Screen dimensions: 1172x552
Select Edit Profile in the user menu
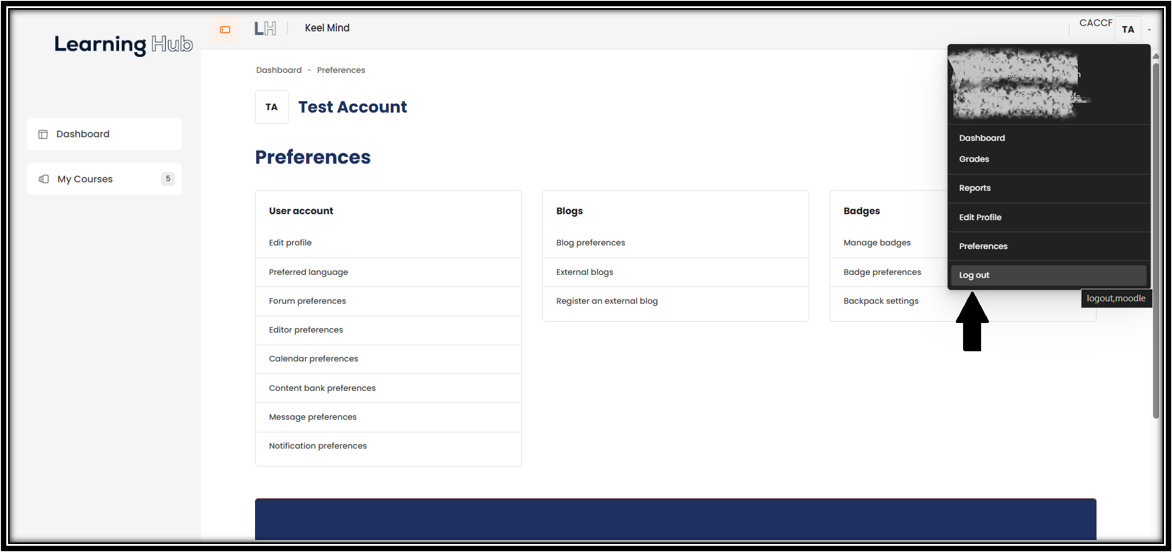(x=980, y=217)
